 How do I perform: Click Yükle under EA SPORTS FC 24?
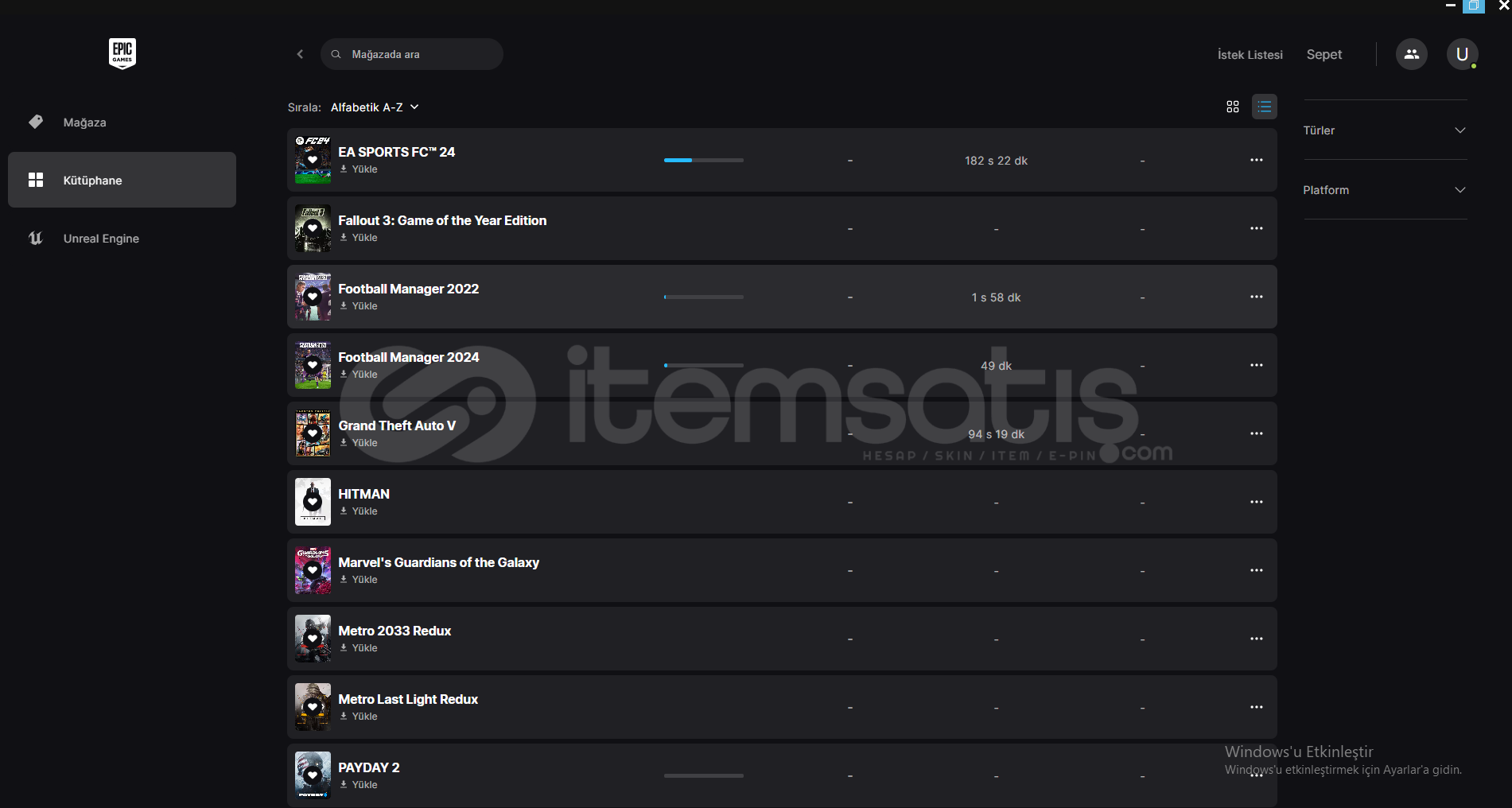359,169
